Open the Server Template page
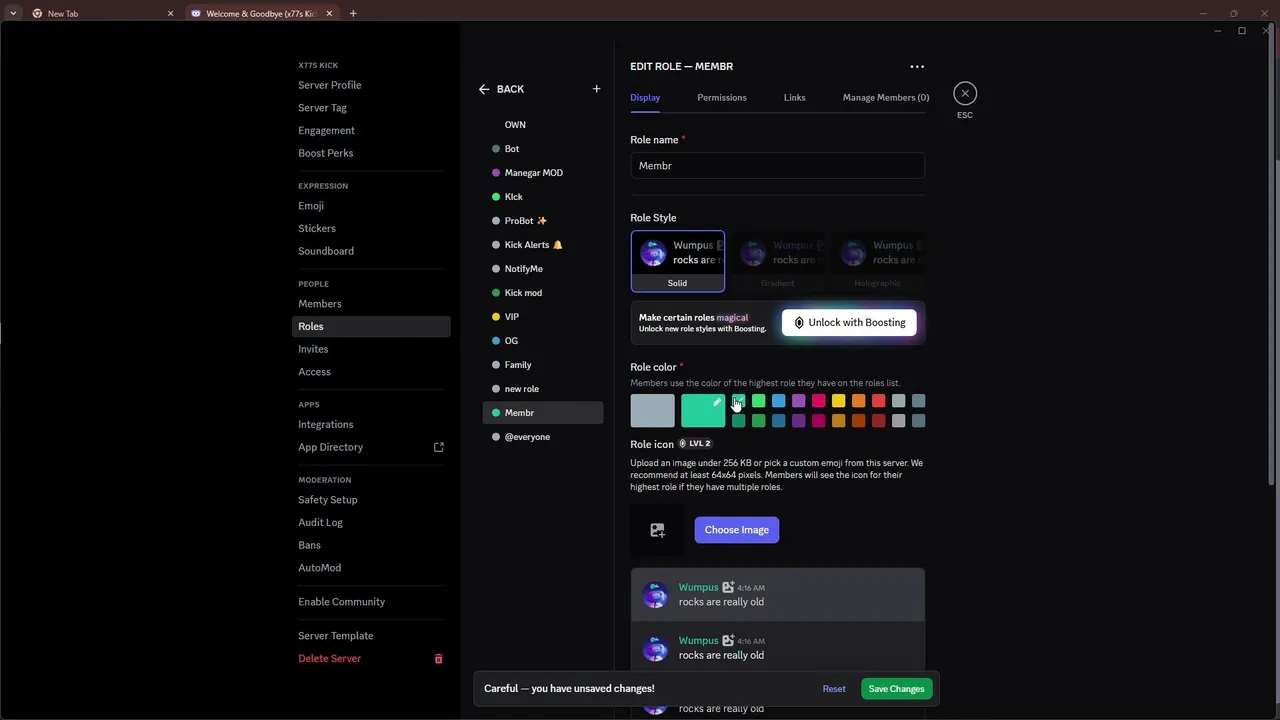This screenshot has width=1280, height=720. (371, 636)
